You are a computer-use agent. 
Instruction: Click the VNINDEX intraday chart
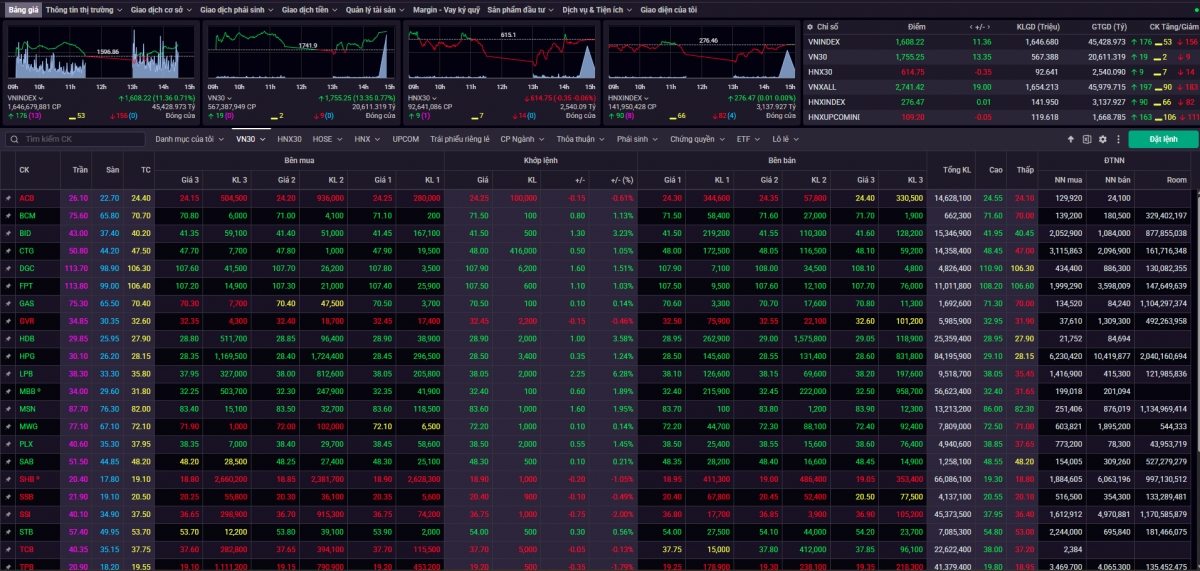100,54
